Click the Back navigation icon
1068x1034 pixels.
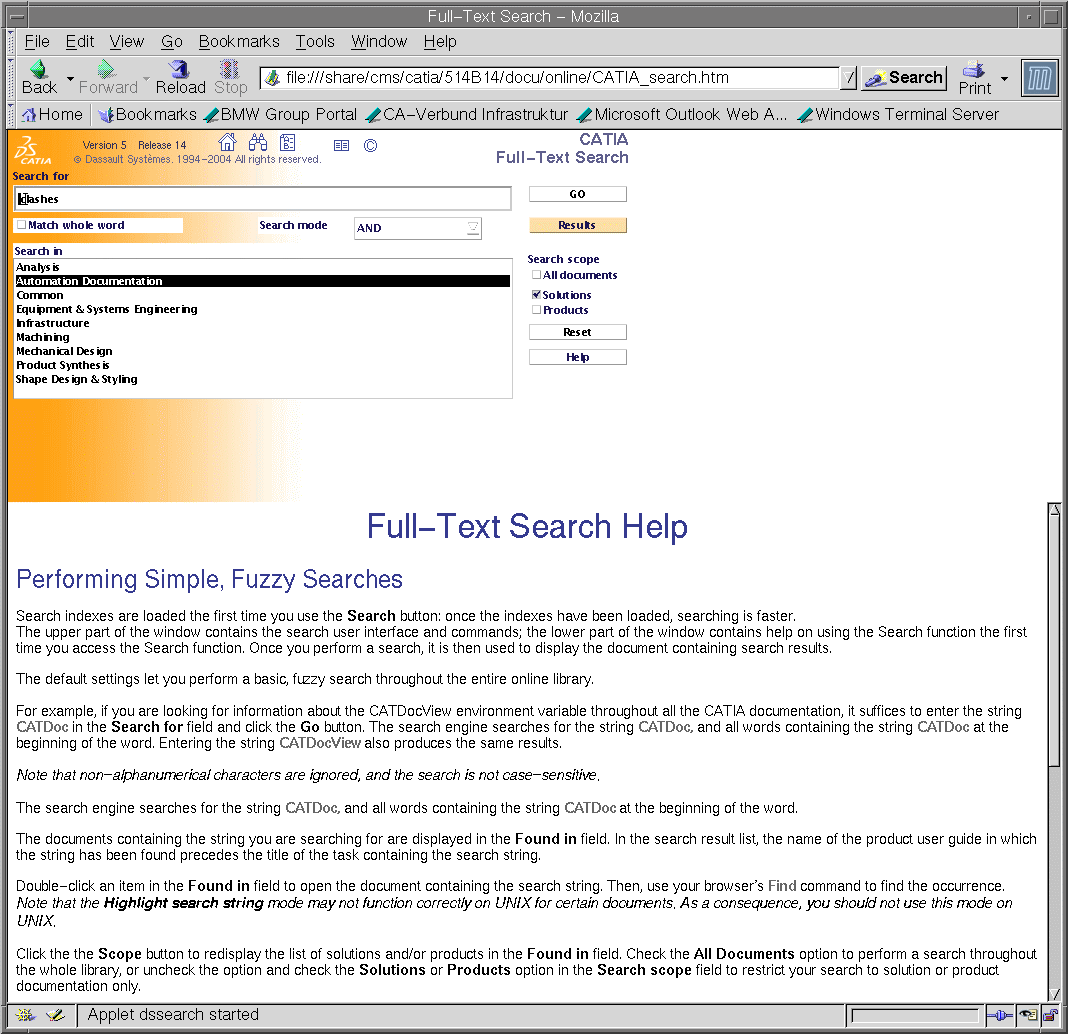tap(39, 69)
